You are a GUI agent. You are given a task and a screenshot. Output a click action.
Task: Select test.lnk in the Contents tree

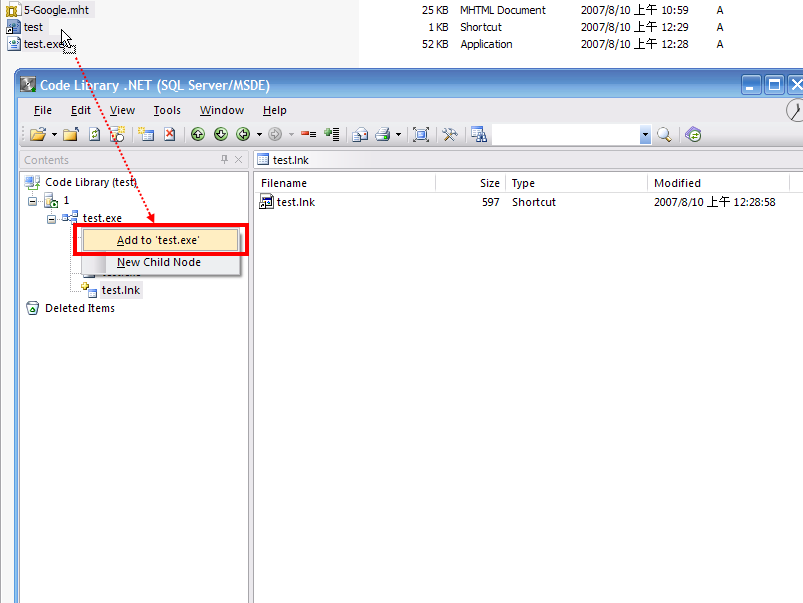(121, 290)
